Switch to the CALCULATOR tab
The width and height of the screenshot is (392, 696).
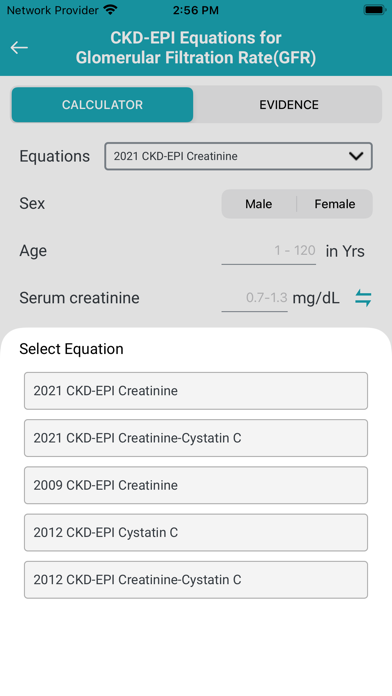[x=103, y=105]
